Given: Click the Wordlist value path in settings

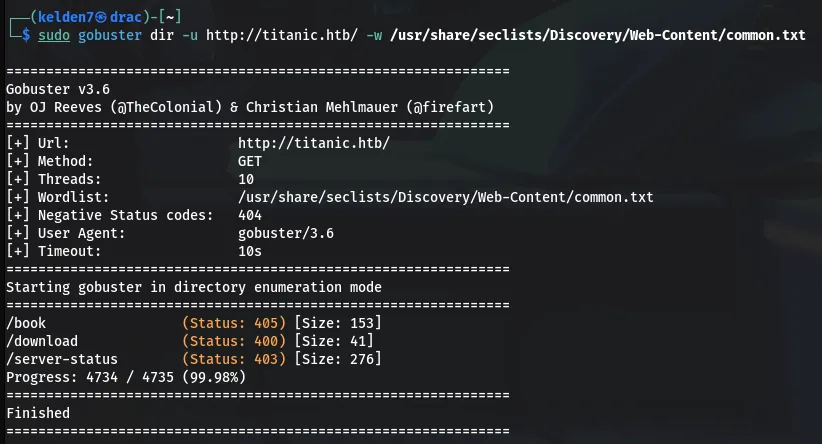Looking at the screenshot, I should pyautogui.click(x=446, y=197).
